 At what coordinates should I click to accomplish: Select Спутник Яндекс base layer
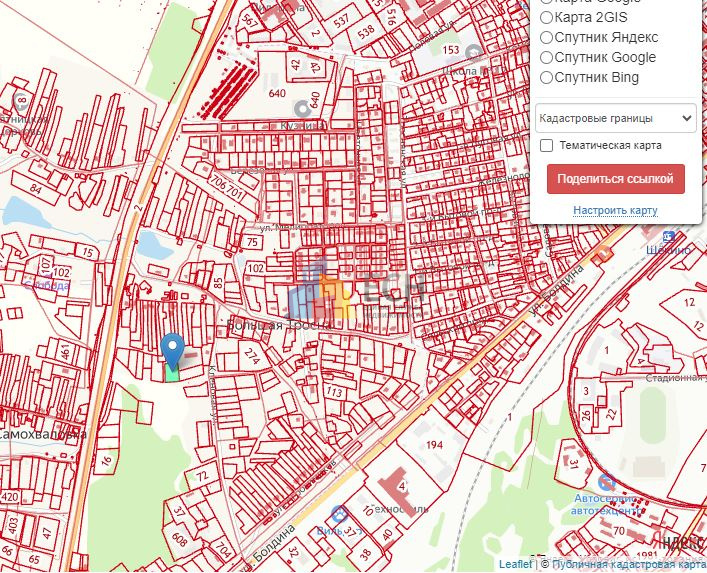click(546, 37)
